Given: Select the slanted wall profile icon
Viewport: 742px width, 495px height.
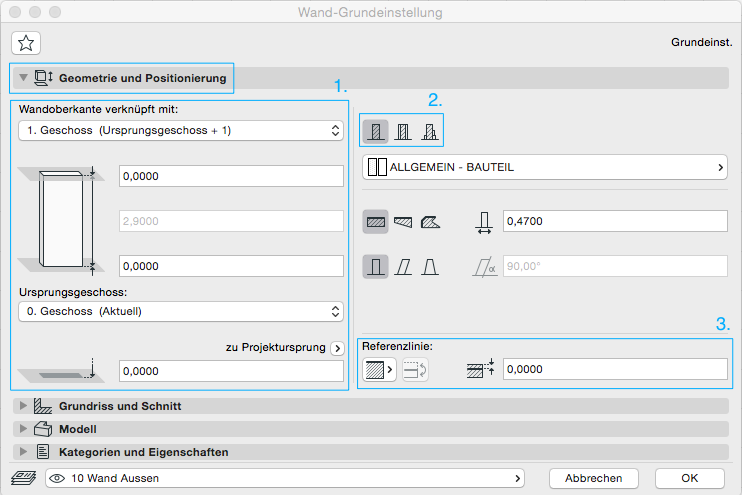Looking at the screenshot, I should click(402, 267).
